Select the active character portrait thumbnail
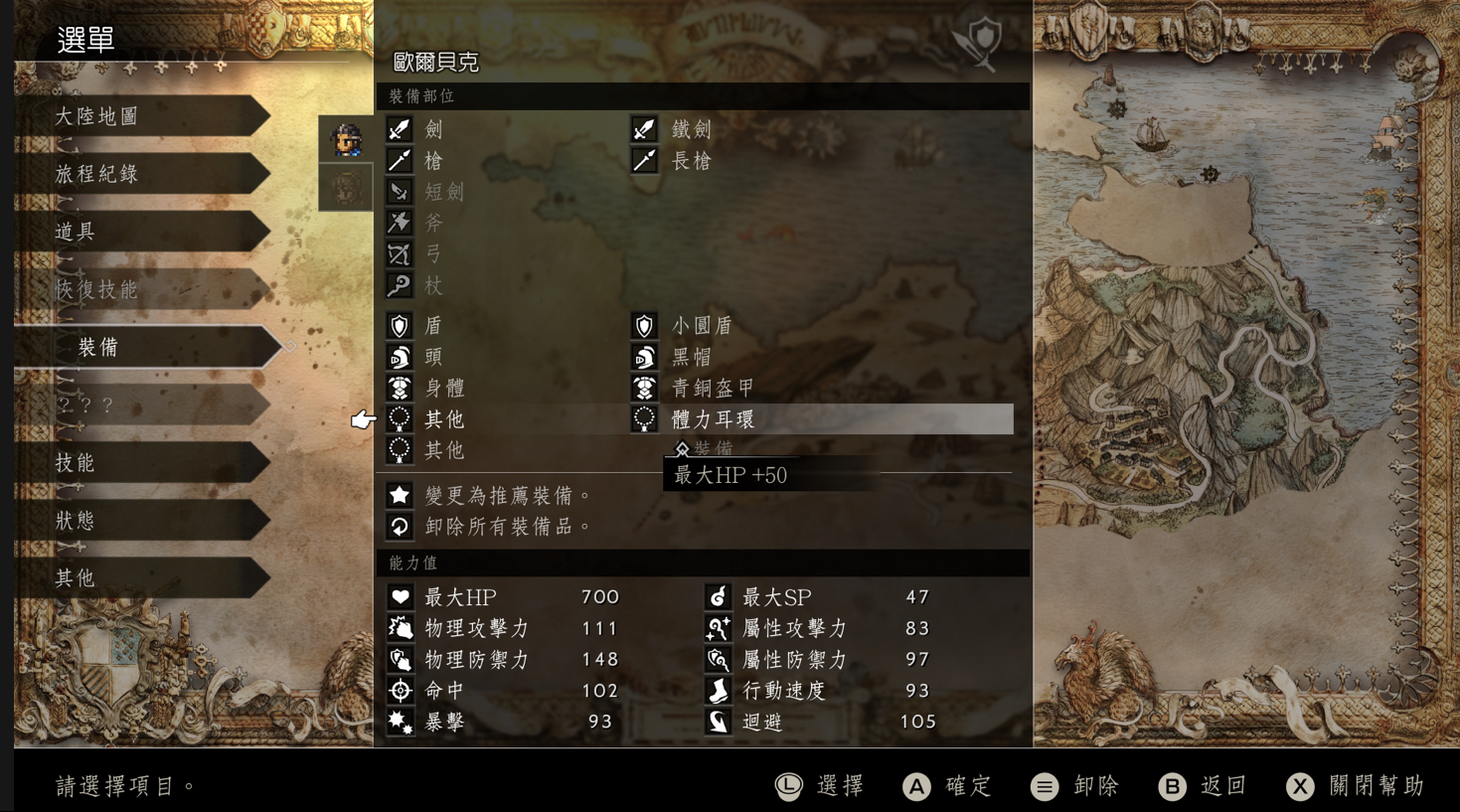 (x=346, y=139)
